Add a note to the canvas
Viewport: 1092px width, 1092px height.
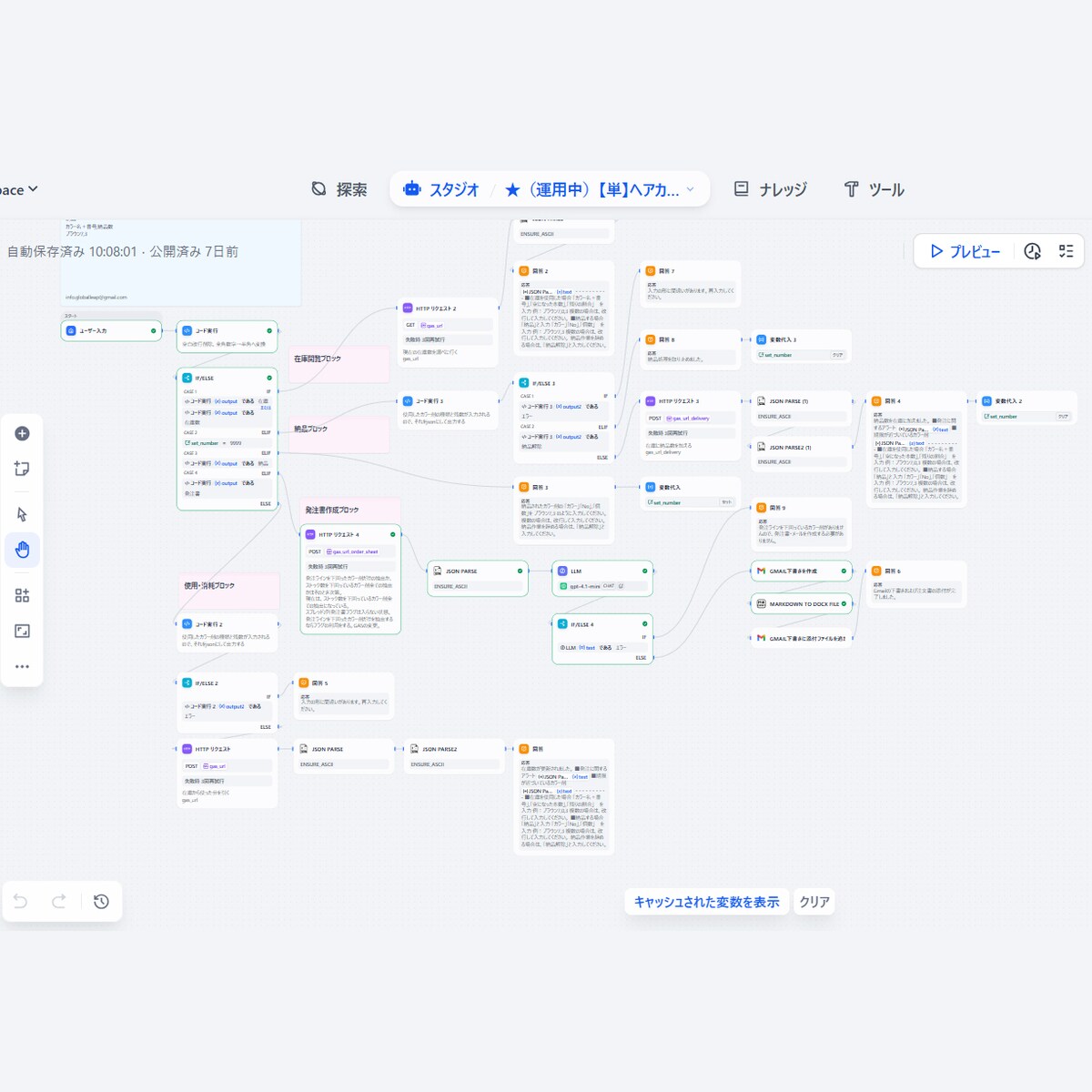22,469
